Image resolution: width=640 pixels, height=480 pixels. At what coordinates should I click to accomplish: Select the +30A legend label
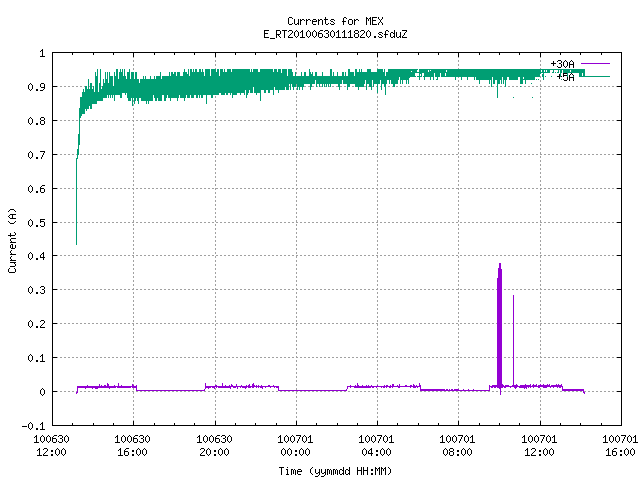(562, 64)
